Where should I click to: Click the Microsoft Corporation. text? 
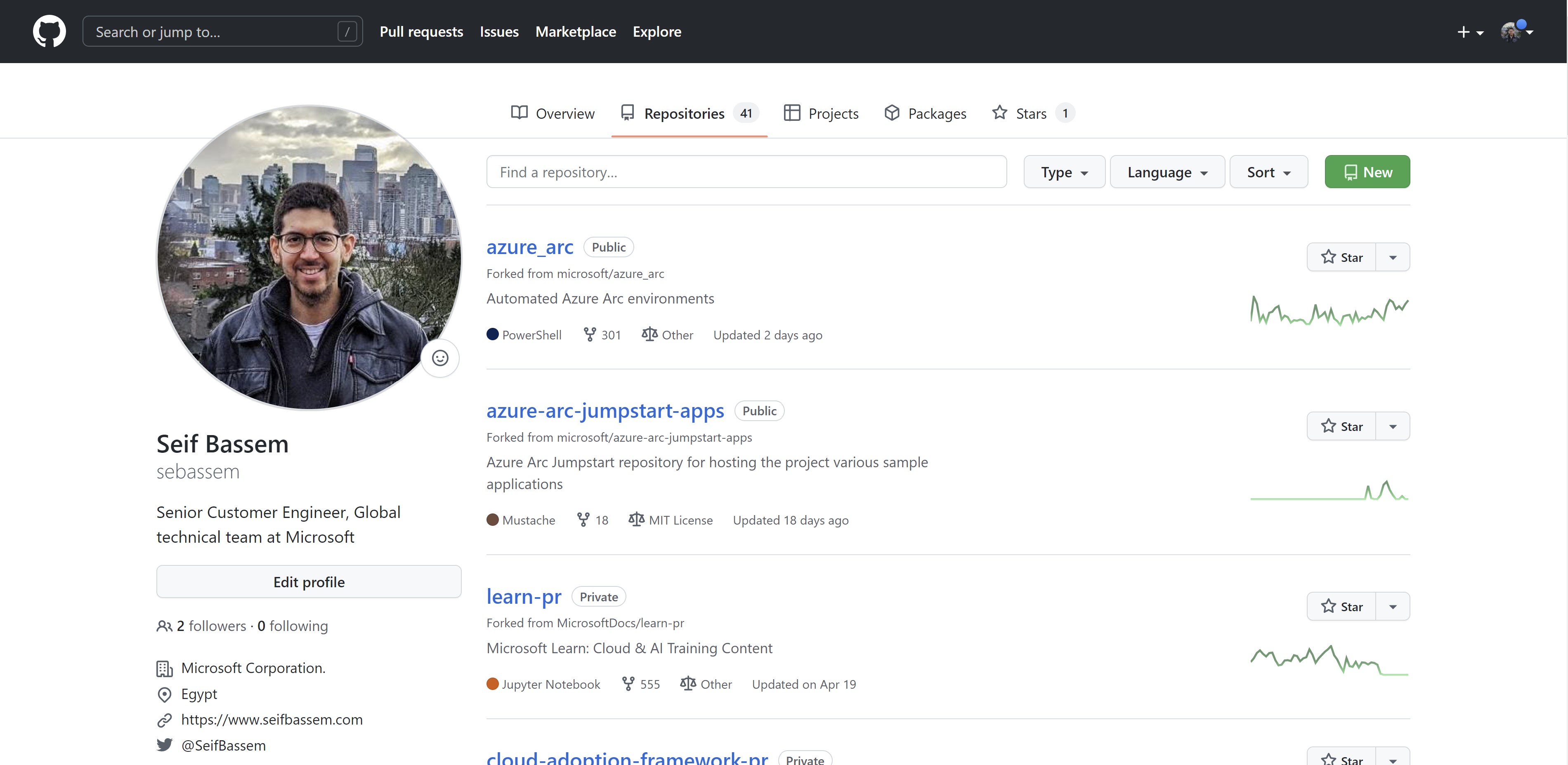pyautogui.click(x=253, y=668)
